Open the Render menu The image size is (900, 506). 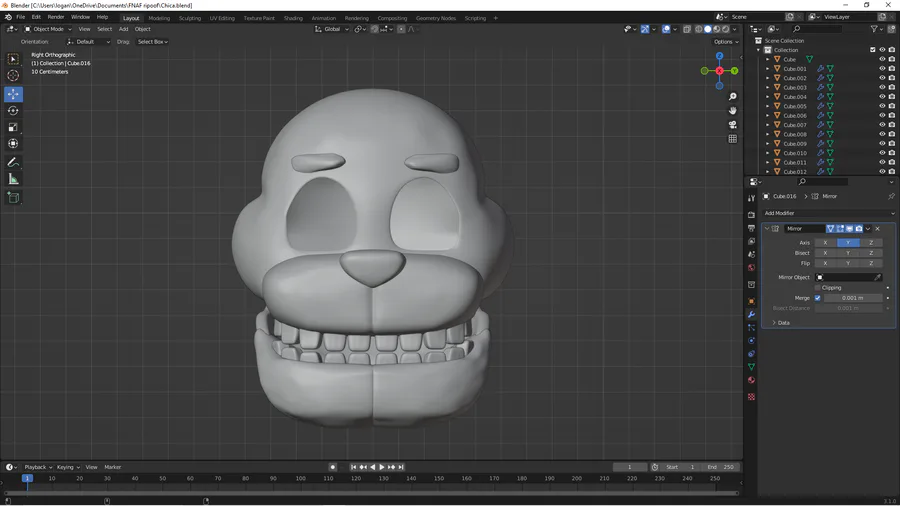click(x=56, y=17)
